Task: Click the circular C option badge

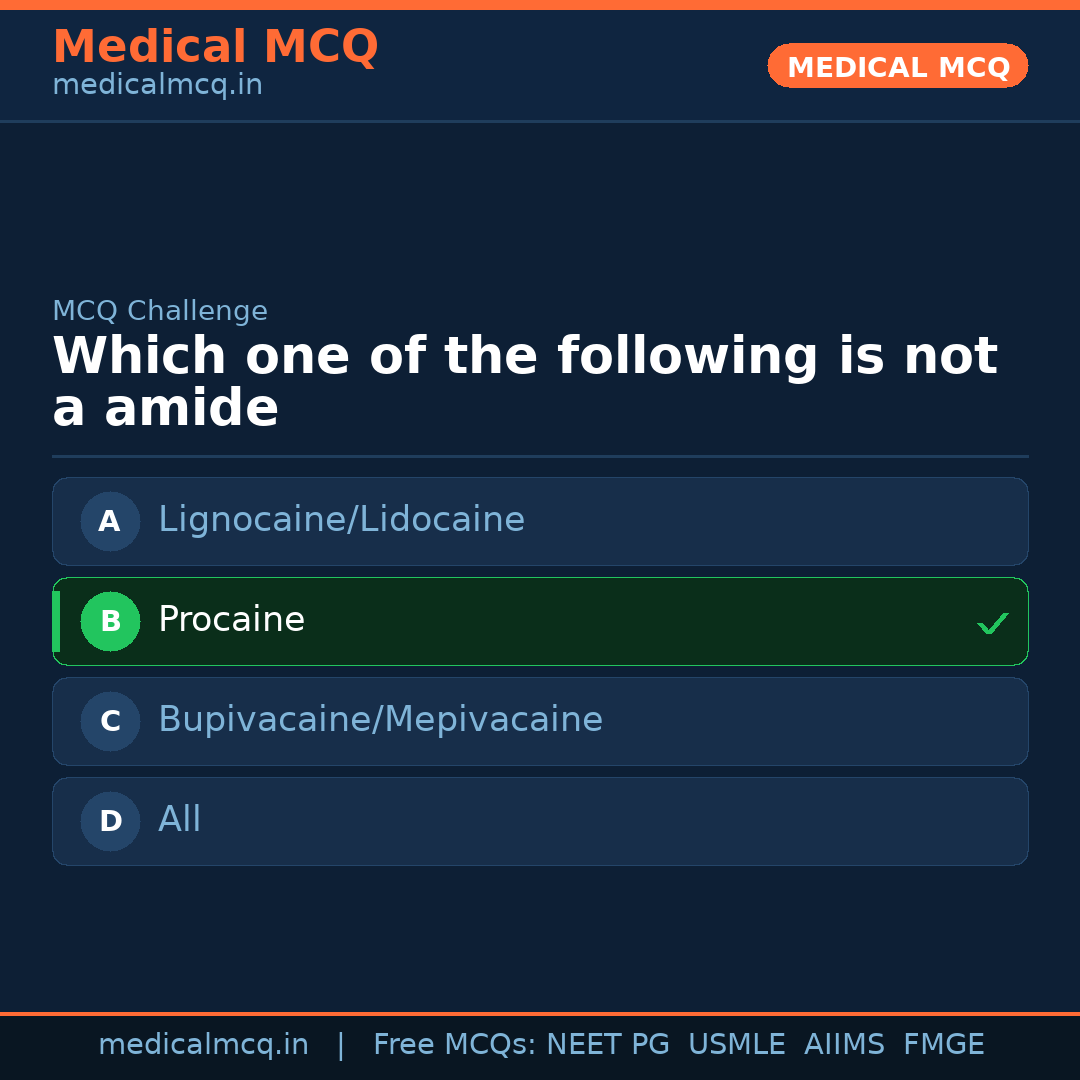Action: 110,721
